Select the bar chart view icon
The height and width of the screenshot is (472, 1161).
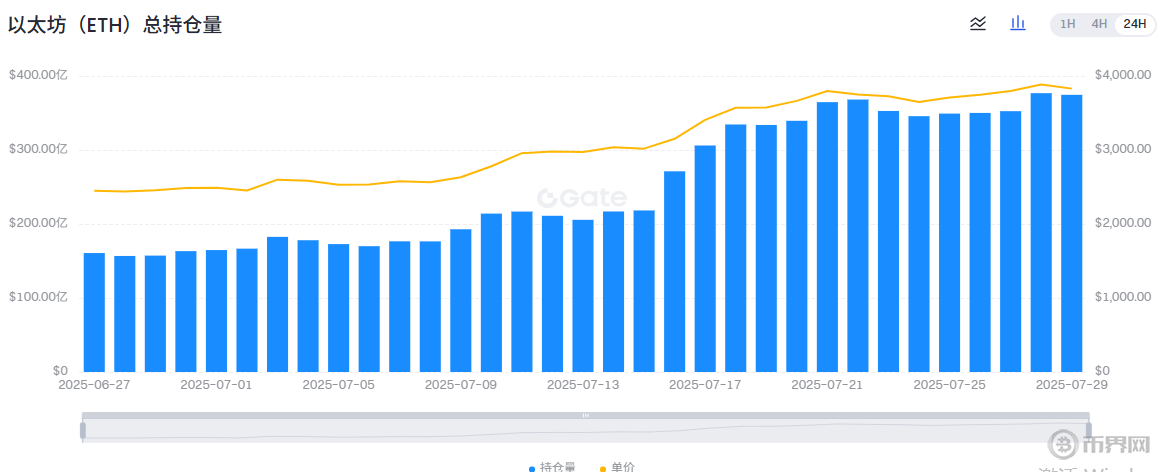pyautogui.click(x=1018, y=23)
